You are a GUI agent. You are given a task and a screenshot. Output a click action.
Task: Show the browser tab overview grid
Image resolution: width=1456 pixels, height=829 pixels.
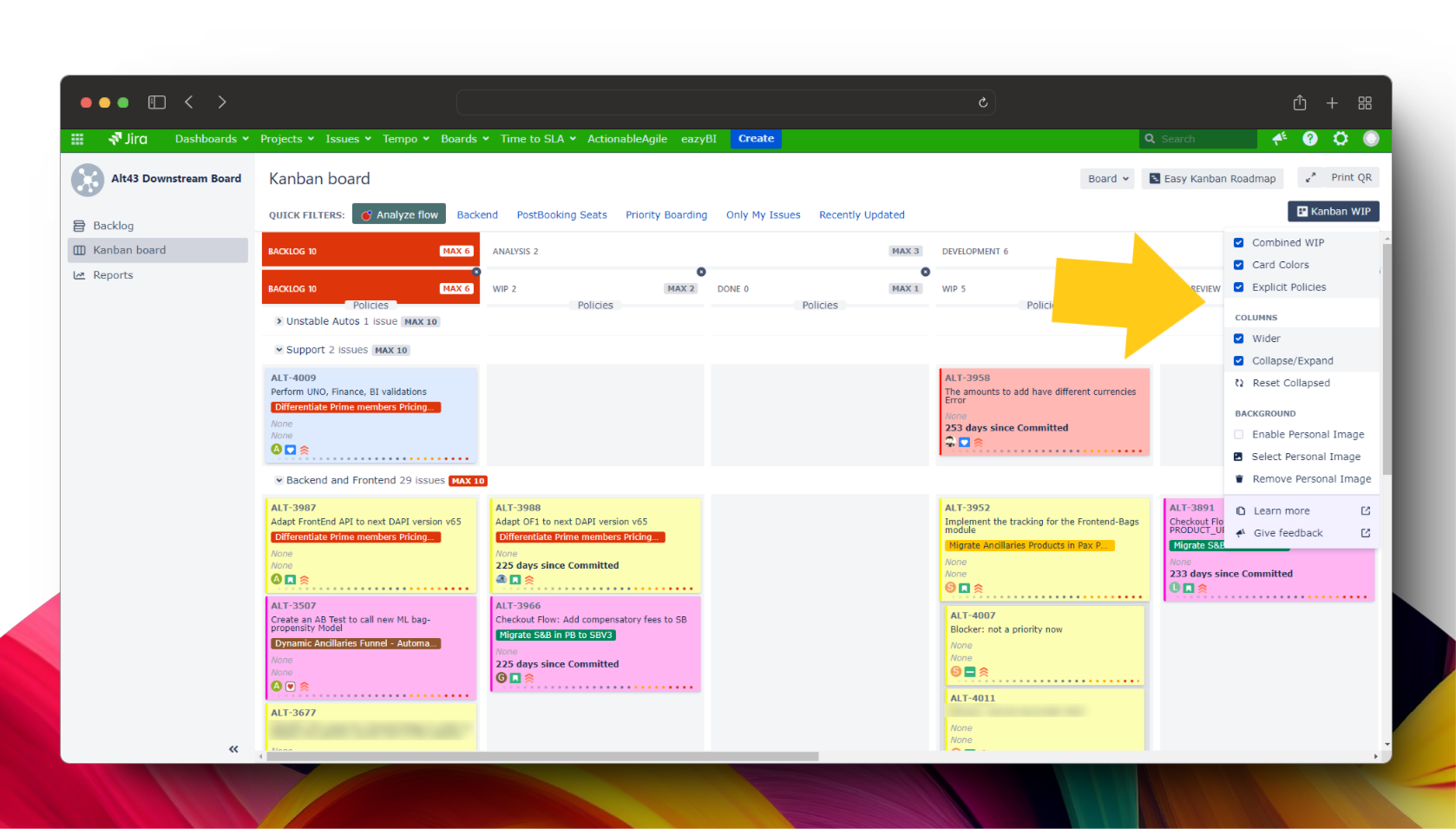pos(1365,103)
